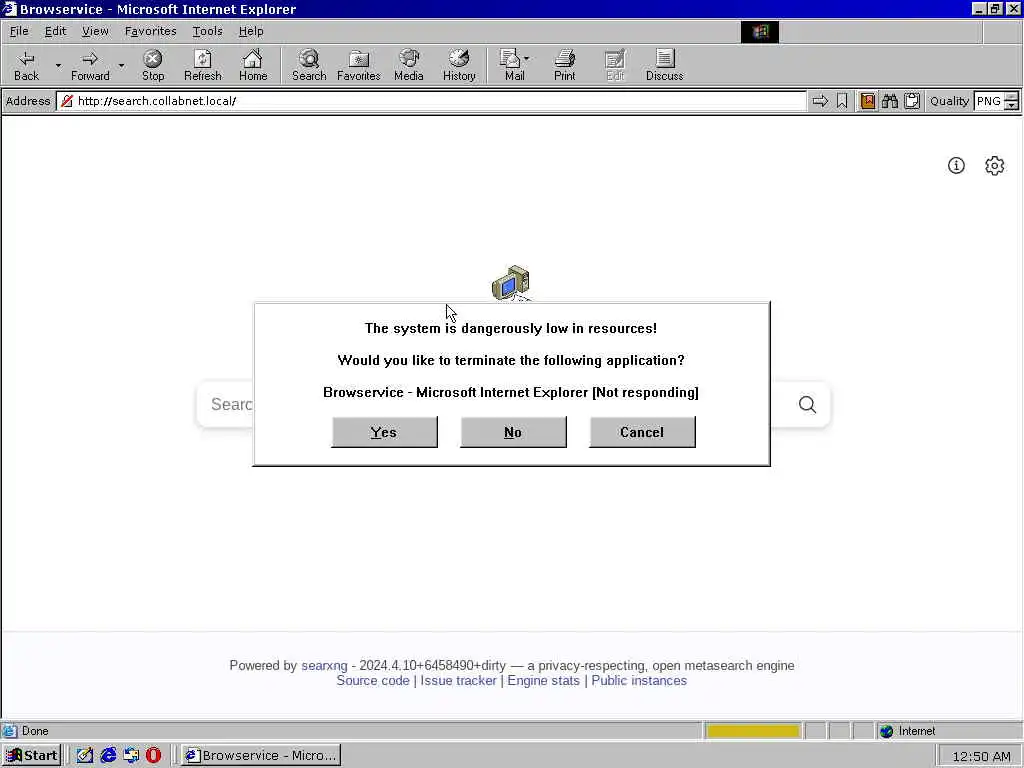Click the binoculars find icon
The height and width of the screenshot is (768, 1024).
pos(889,101)
